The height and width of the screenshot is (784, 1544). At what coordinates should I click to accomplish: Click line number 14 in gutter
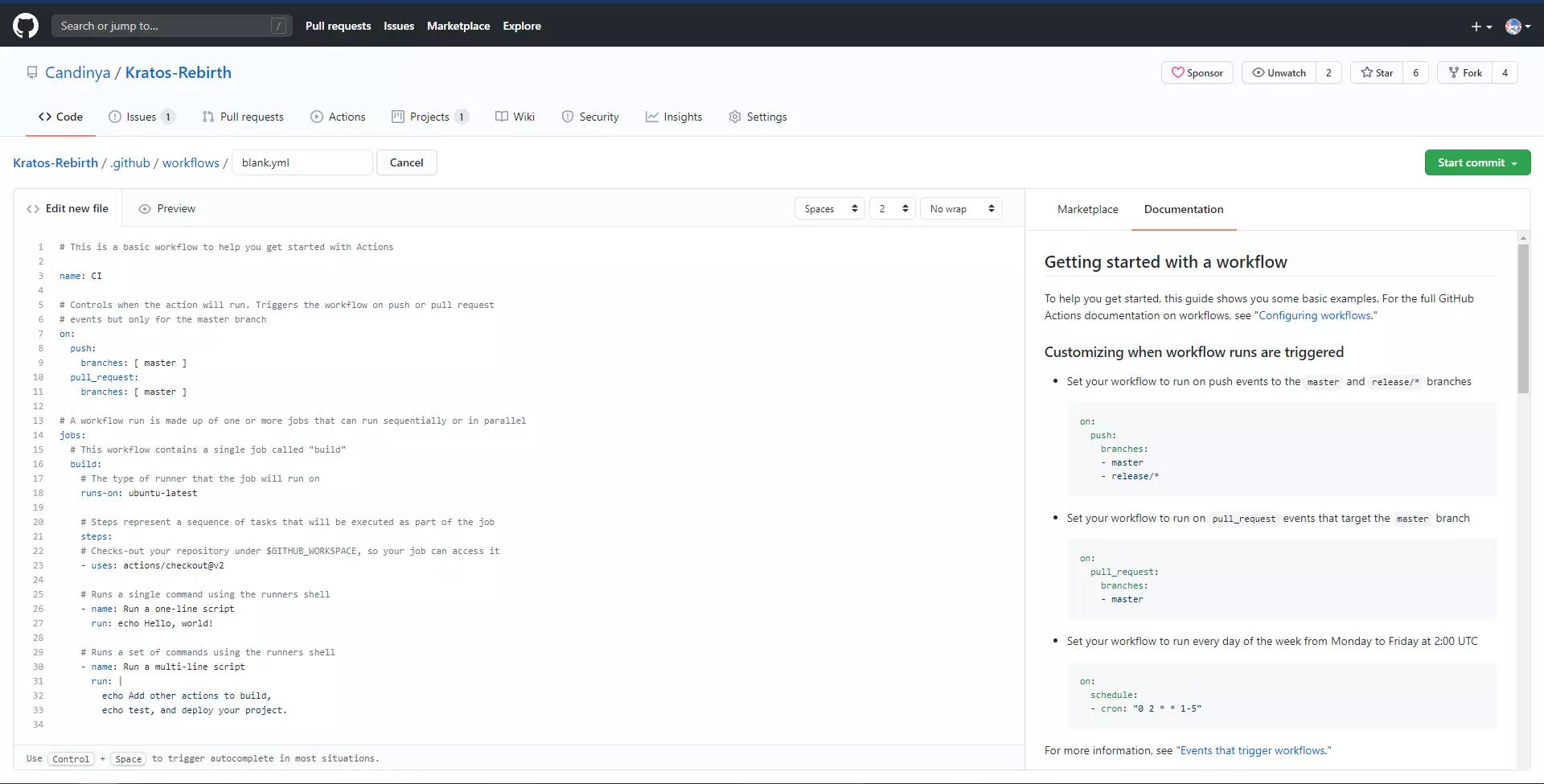click(38, 435)
